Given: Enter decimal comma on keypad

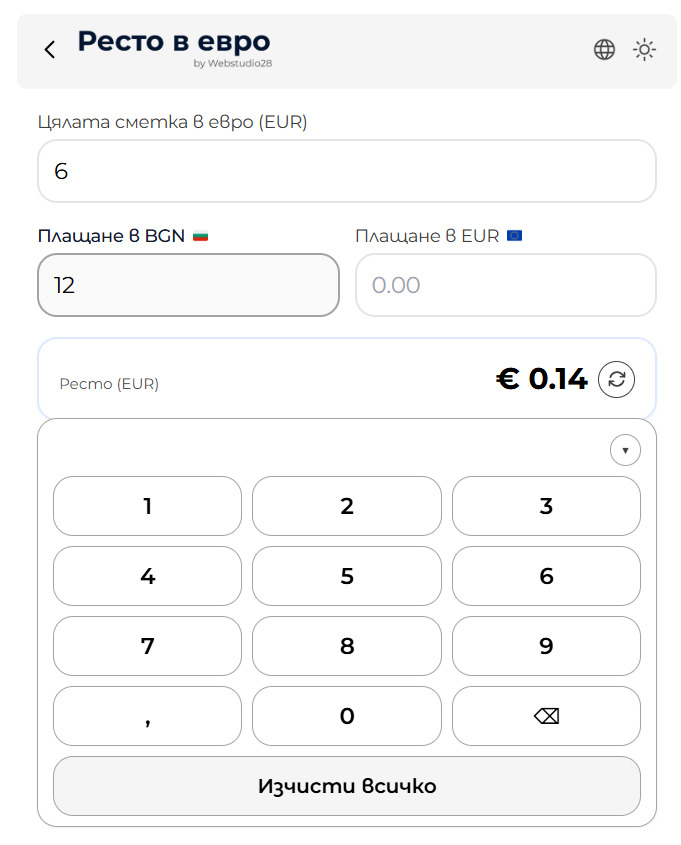Looking at the screenshot, I should click(x=147, y=716).
